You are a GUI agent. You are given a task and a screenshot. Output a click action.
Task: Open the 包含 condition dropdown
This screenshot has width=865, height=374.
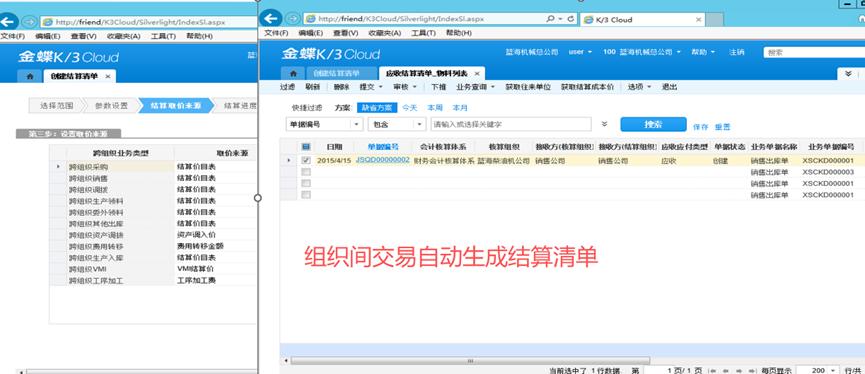pyautogui.click(x=420, y=125)
